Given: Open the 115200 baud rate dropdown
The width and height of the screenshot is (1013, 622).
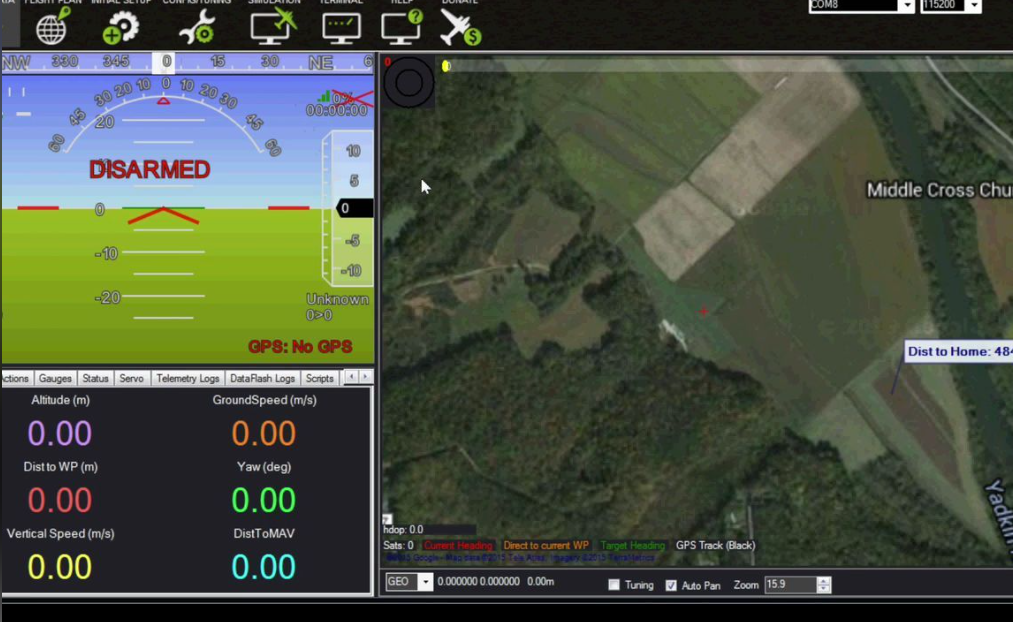Looking at the screenshot, I should point(974,6).
